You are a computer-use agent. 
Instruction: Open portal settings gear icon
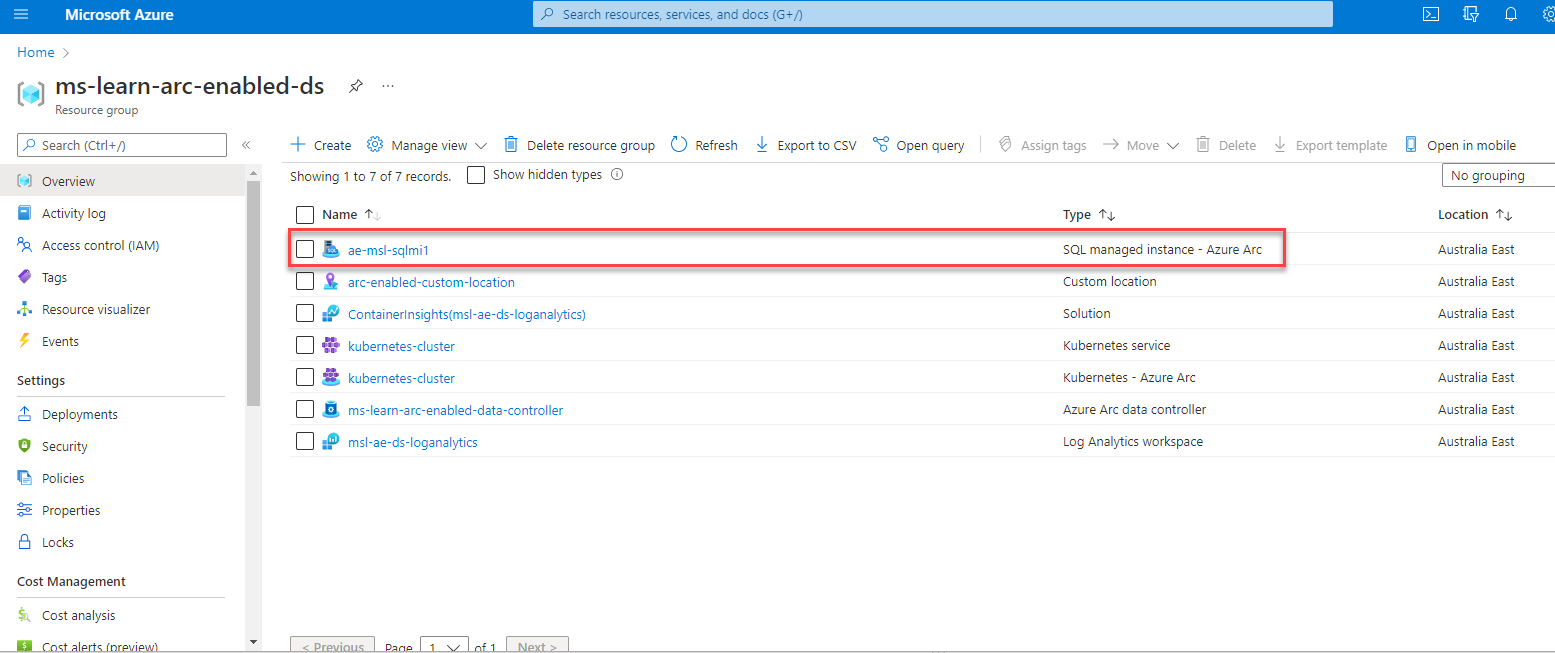(x=1548, y=14)
